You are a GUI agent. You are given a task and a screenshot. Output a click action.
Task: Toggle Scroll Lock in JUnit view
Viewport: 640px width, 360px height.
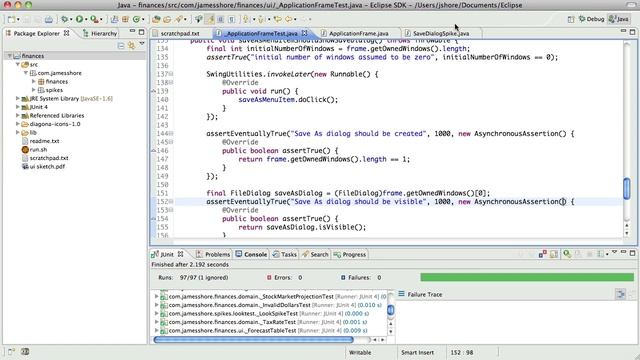point(554,254)
